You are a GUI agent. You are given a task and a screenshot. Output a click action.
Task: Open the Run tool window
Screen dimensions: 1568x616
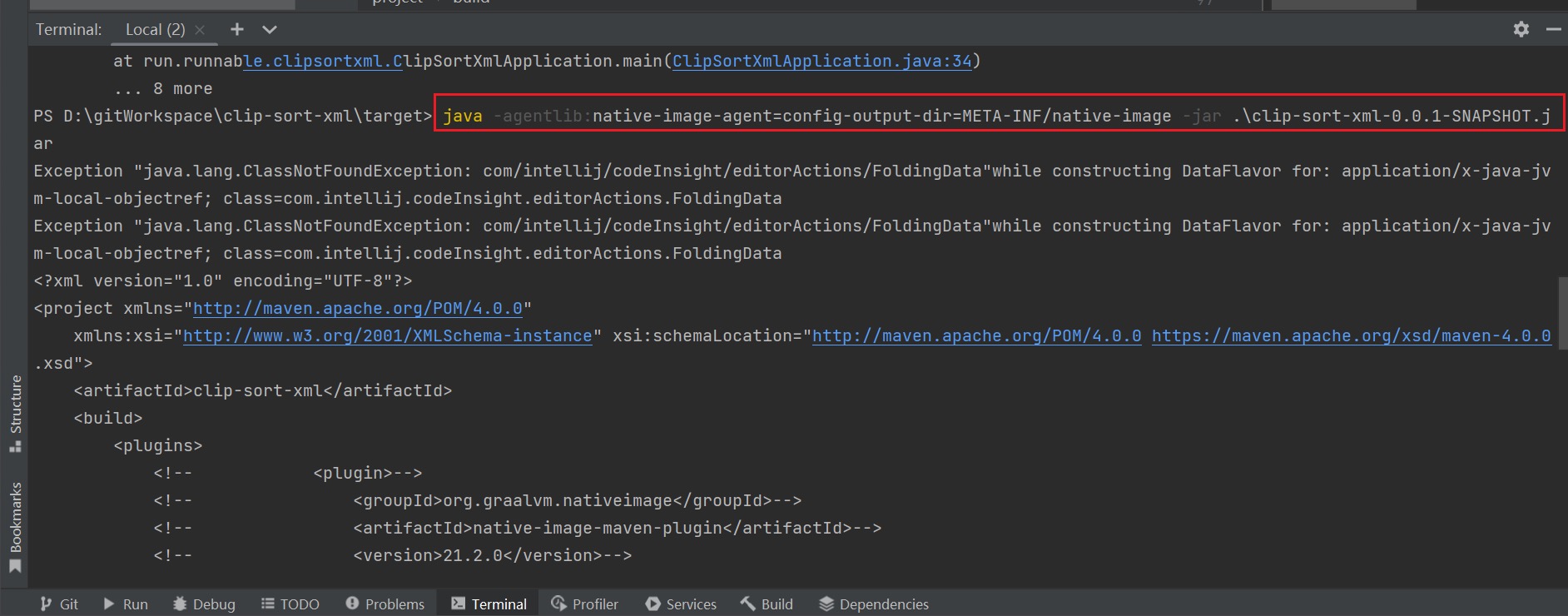pyautogui.click(x=126, y=604)
